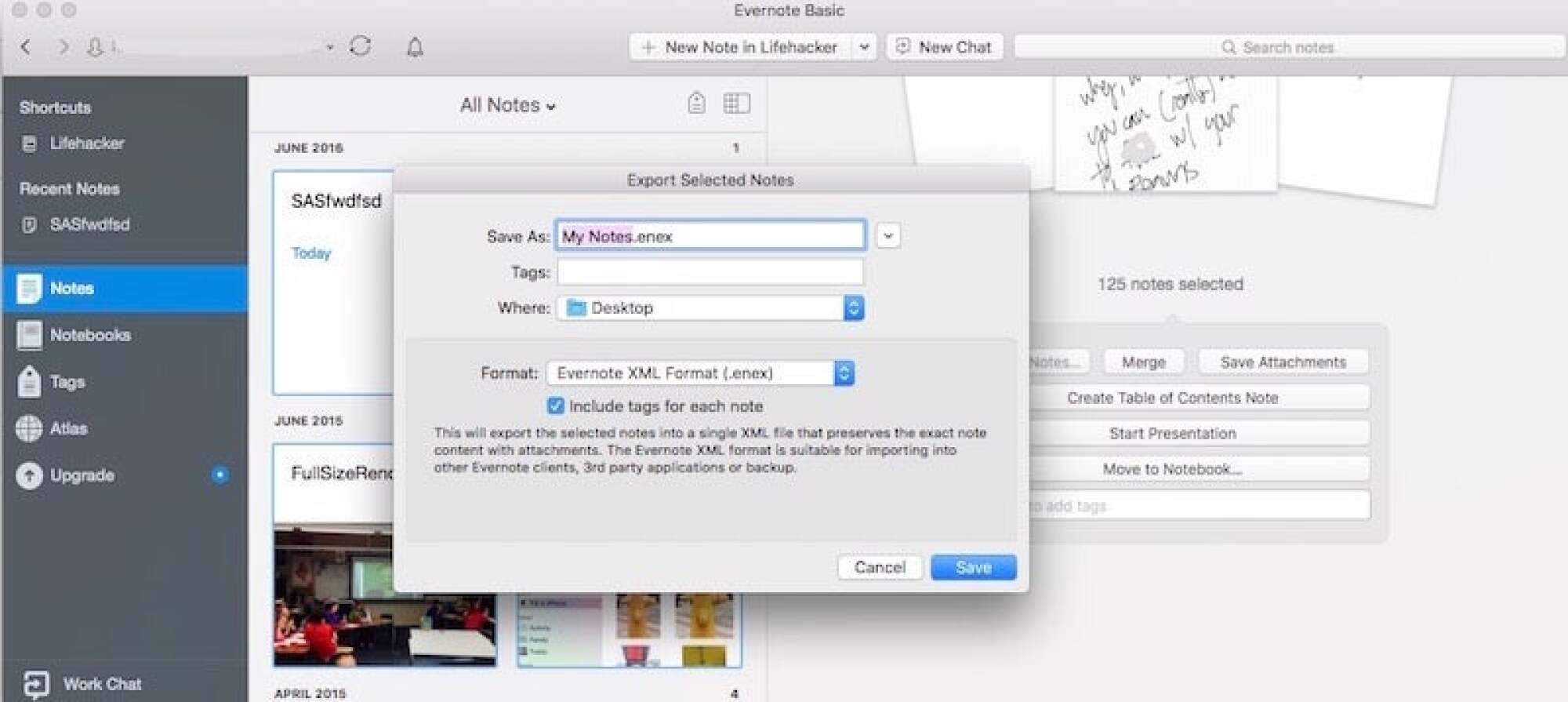Open the All Notes dropdown
1568x702 pixels.
click(x=507, y=105)
